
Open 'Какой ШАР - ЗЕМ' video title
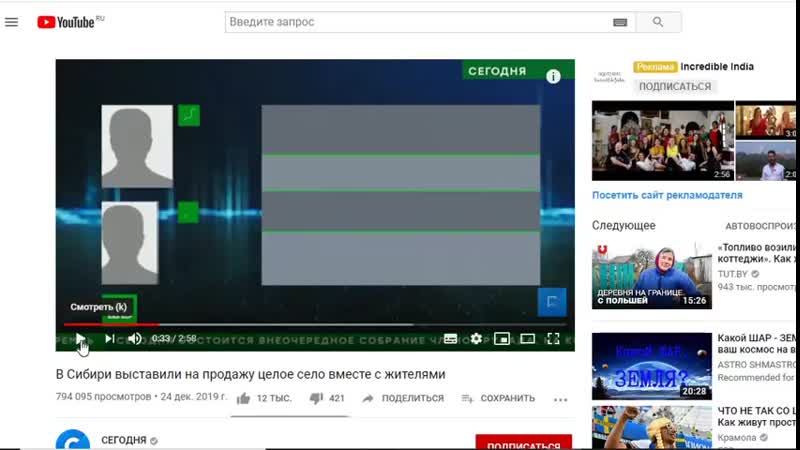[x=757, y=344]
